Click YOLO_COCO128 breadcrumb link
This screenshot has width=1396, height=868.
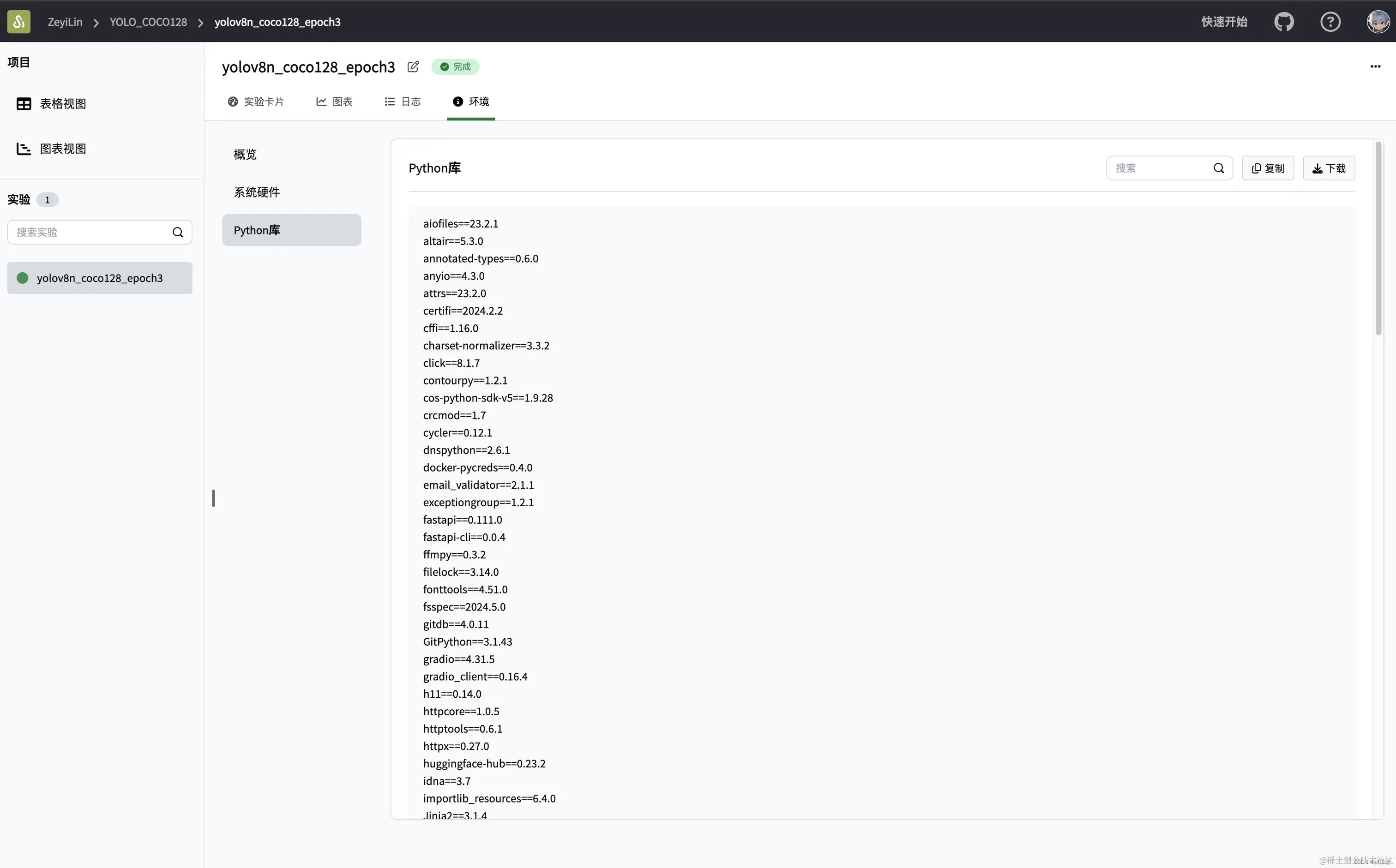point(148,22)
